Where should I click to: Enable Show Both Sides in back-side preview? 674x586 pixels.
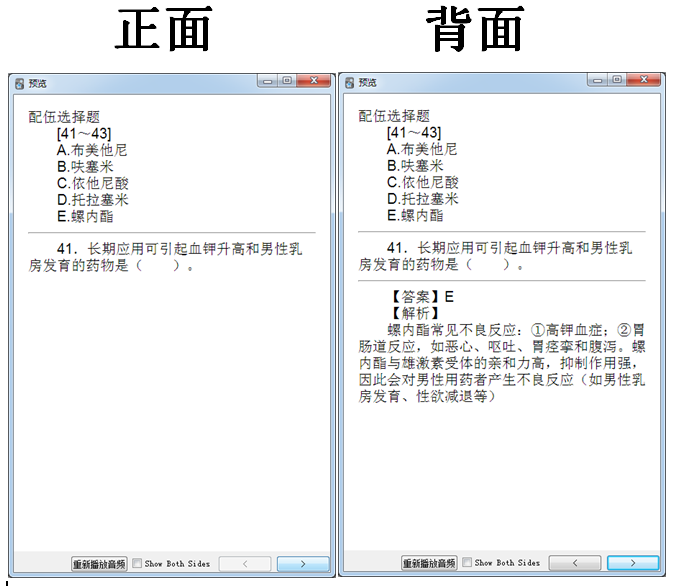(501, 562)
